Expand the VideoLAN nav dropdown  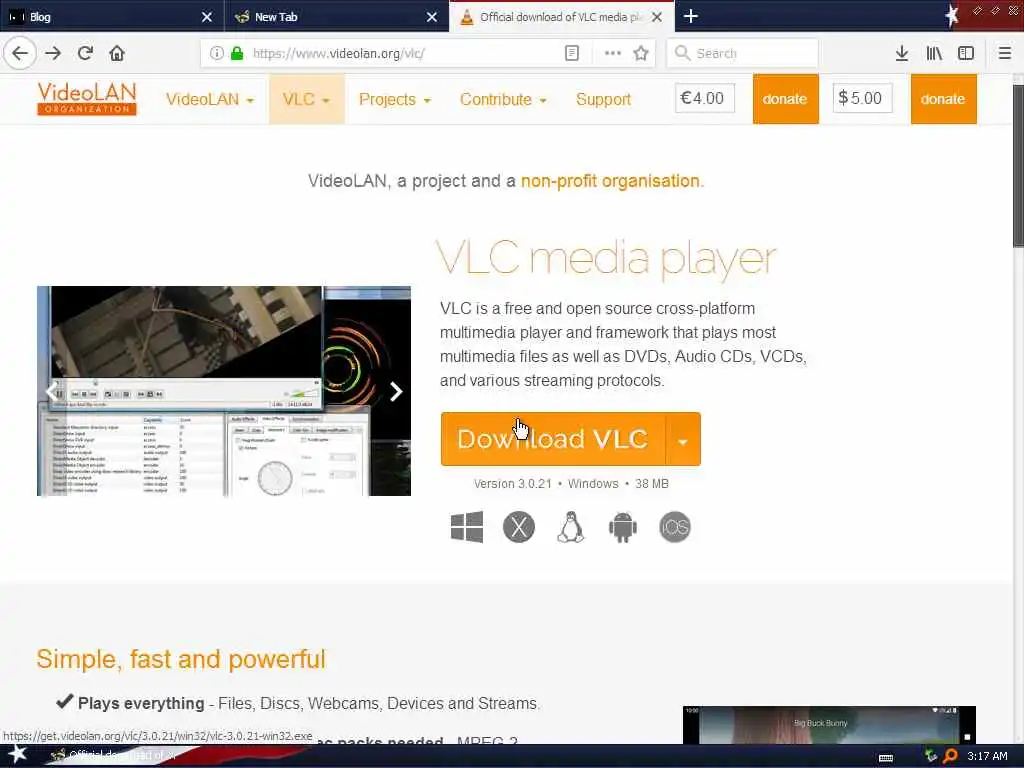(x=210, y=99)
